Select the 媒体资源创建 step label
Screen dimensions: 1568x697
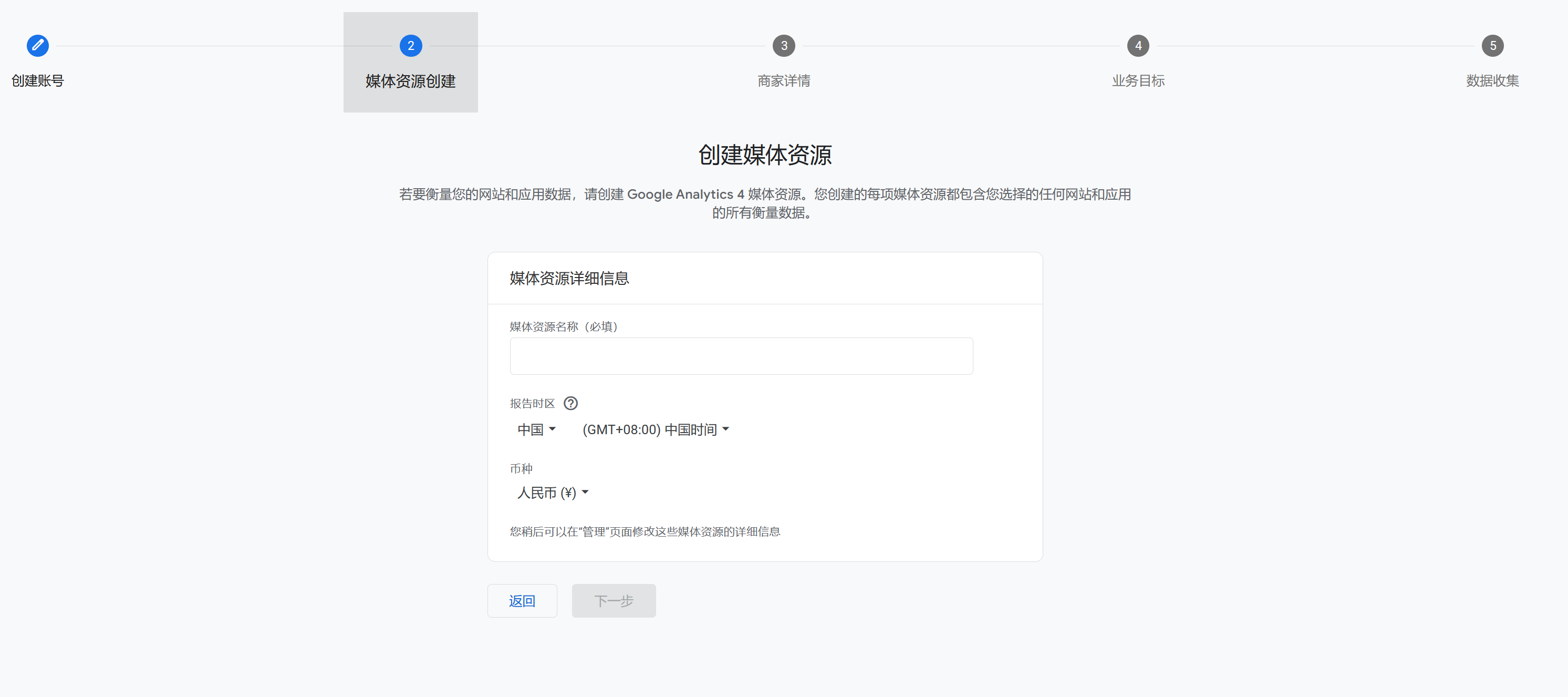pos(411,81)
